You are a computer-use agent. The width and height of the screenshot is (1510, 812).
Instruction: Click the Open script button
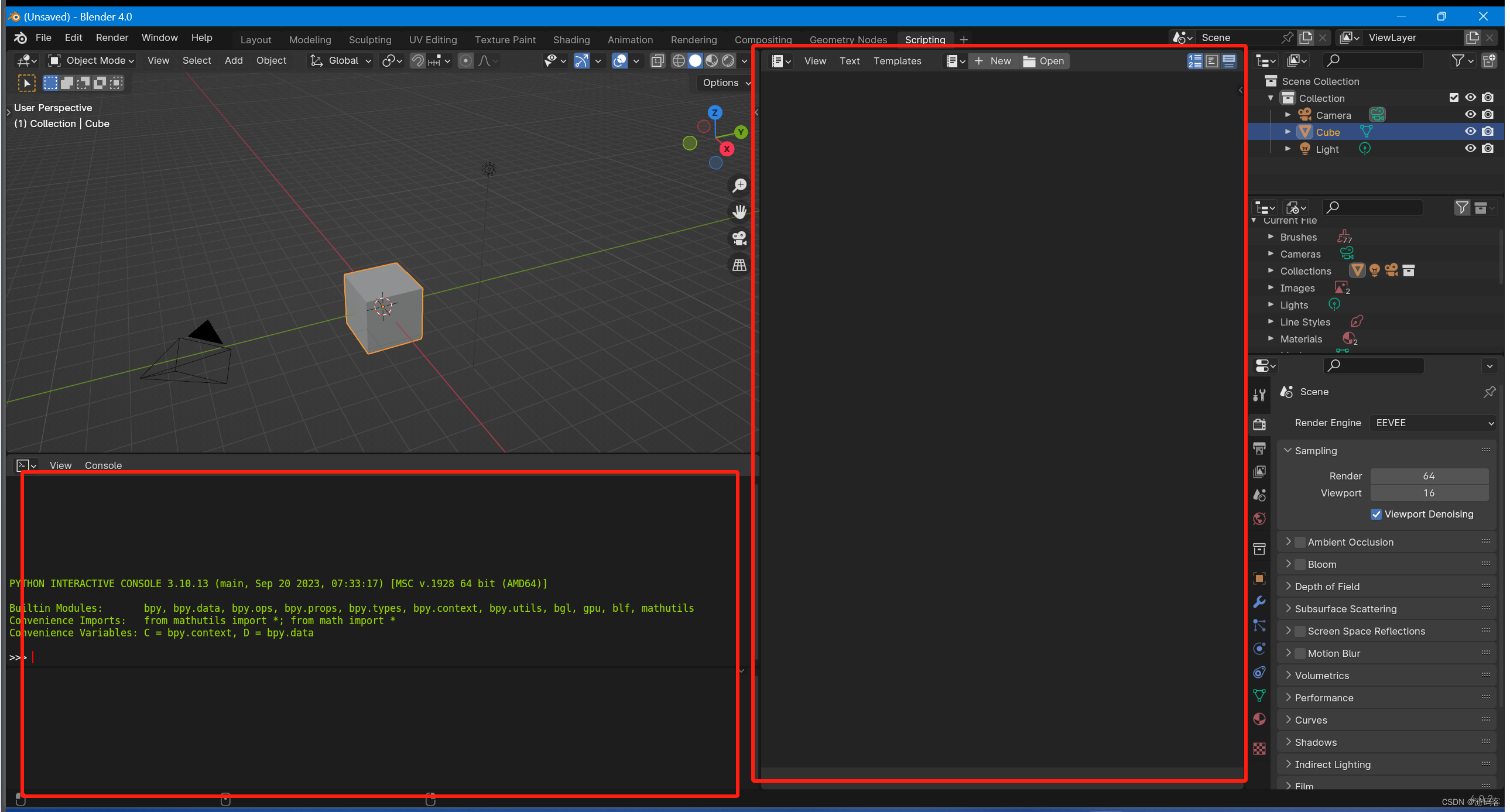click(1043, 61)
